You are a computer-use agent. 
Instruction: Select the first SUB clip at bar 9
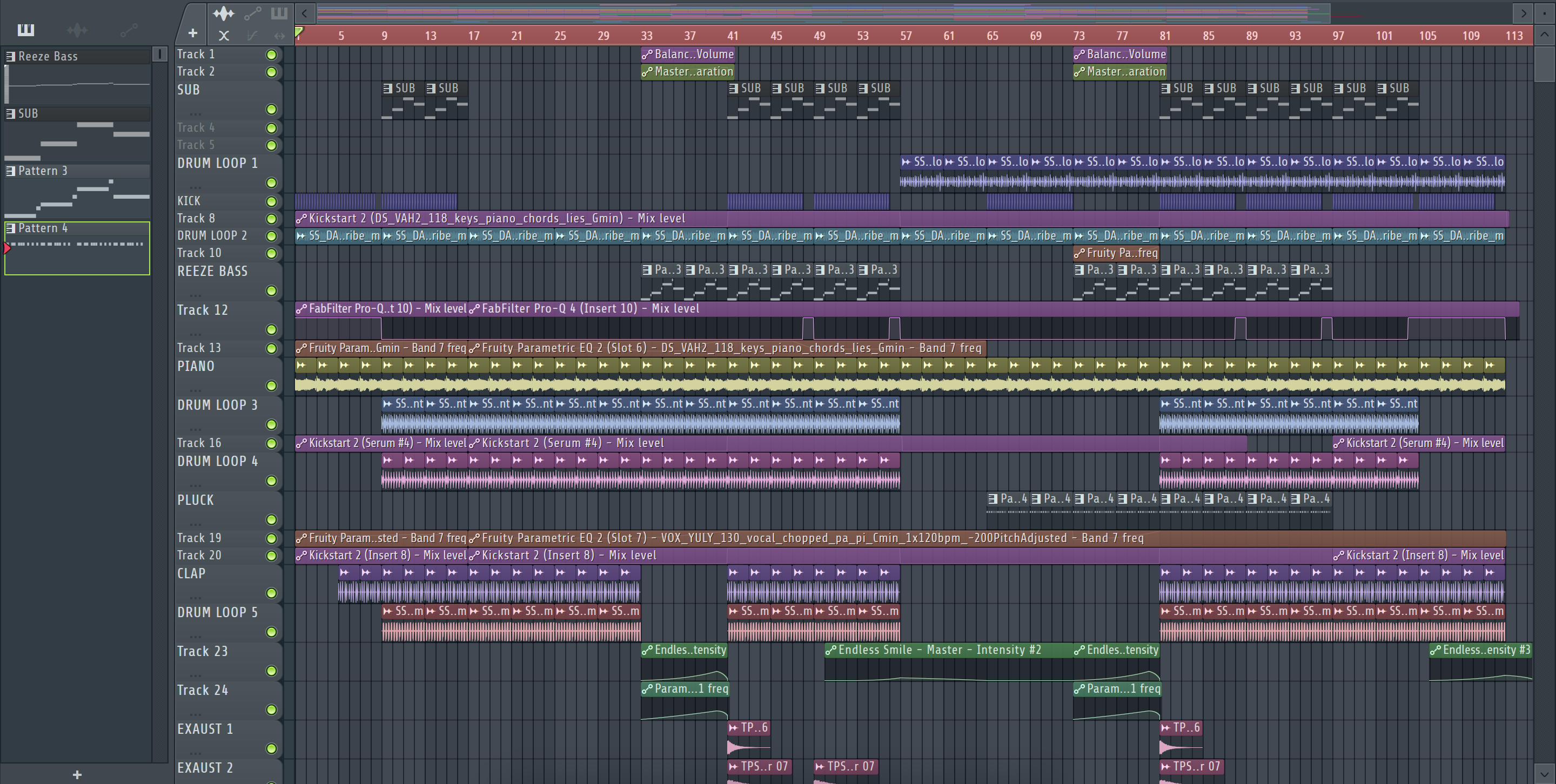pos(403,100)
